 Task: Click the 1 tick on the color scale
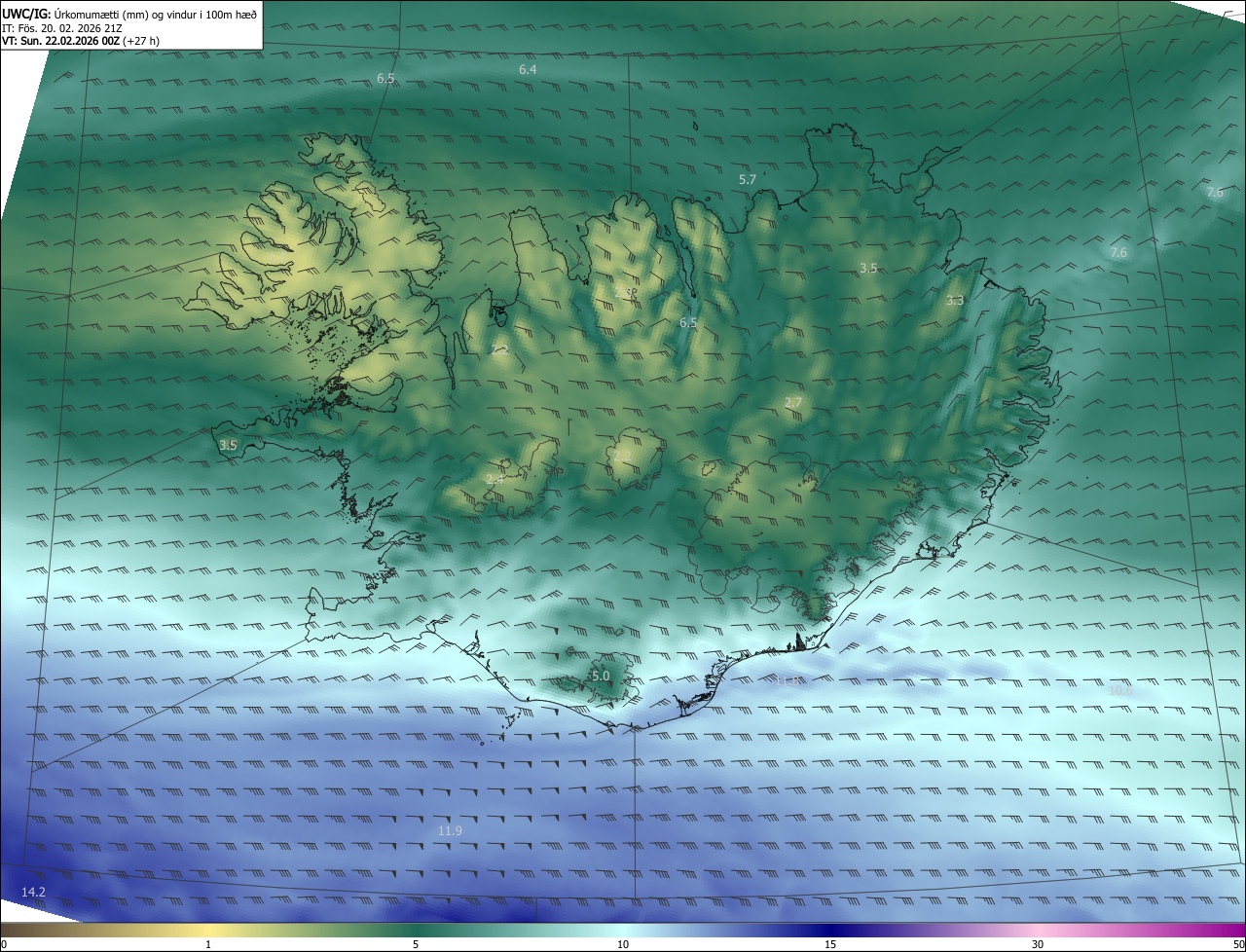[x=208, y=944]
